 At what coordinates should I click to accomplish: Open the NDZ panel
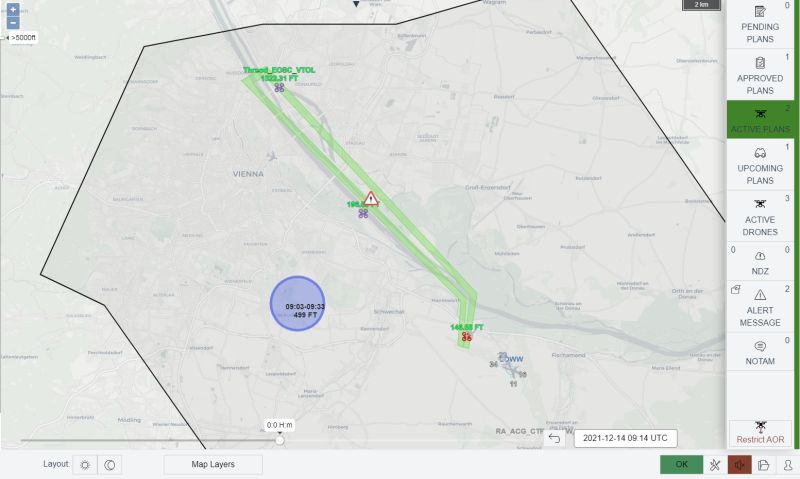point(760,261)
